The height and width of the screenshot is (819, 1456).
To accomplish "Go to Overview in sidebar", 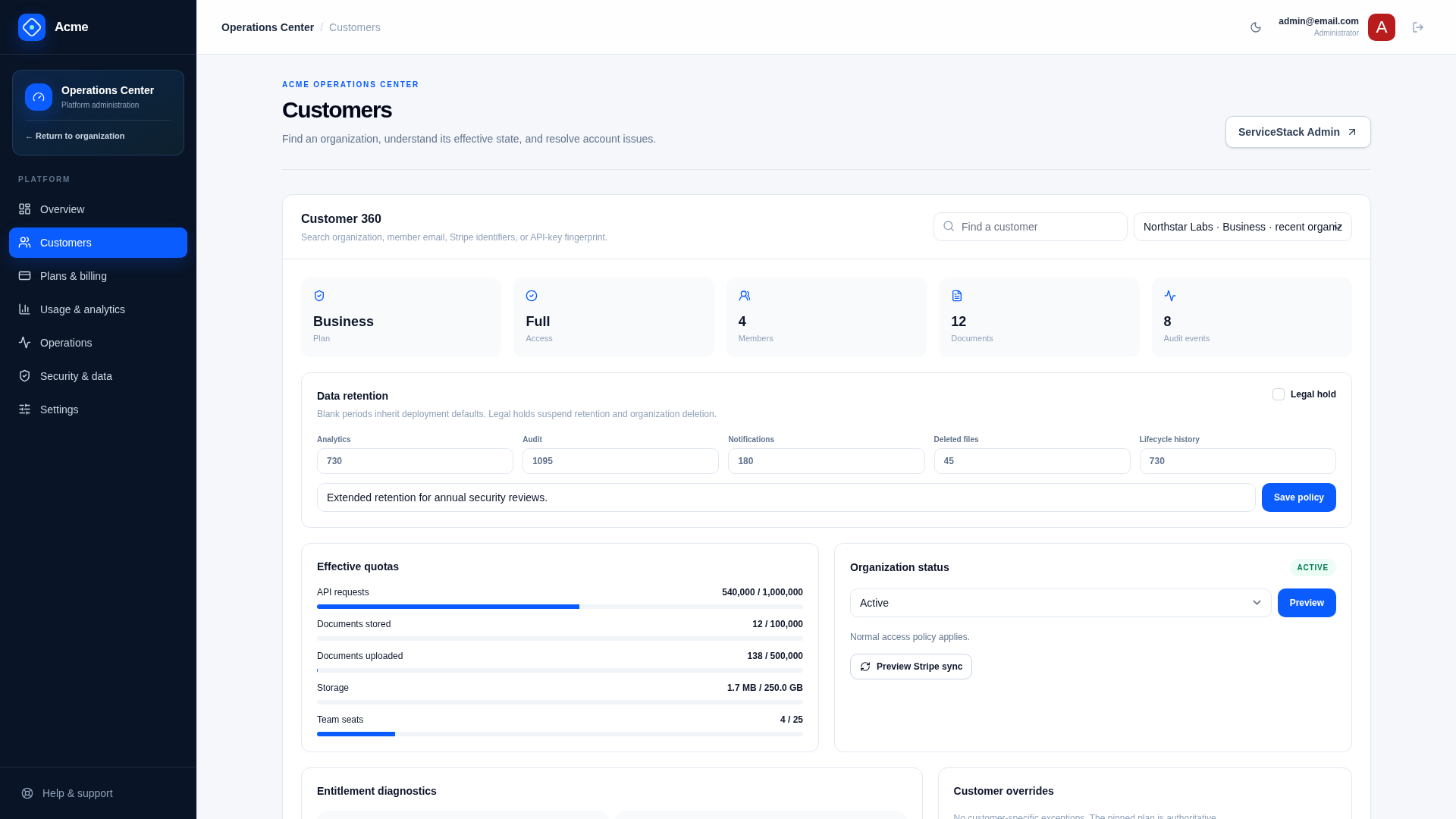I will (98, 209).
